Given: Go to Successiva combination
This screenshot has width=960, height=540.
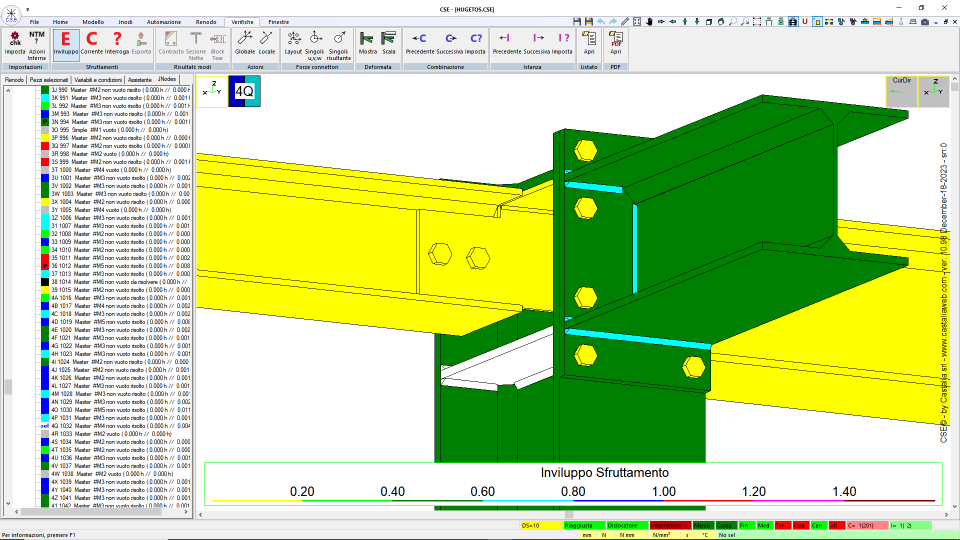Looking at the screenshot, I should 450,43.
